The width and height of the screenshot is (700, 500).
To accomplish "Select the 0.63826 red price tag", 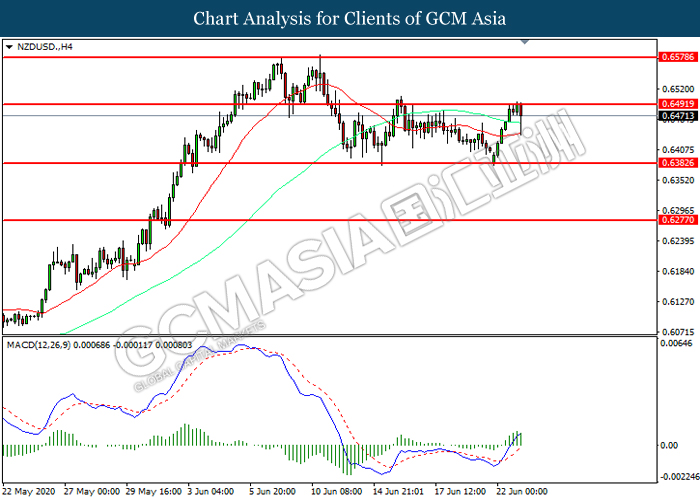I will (675, 163).
